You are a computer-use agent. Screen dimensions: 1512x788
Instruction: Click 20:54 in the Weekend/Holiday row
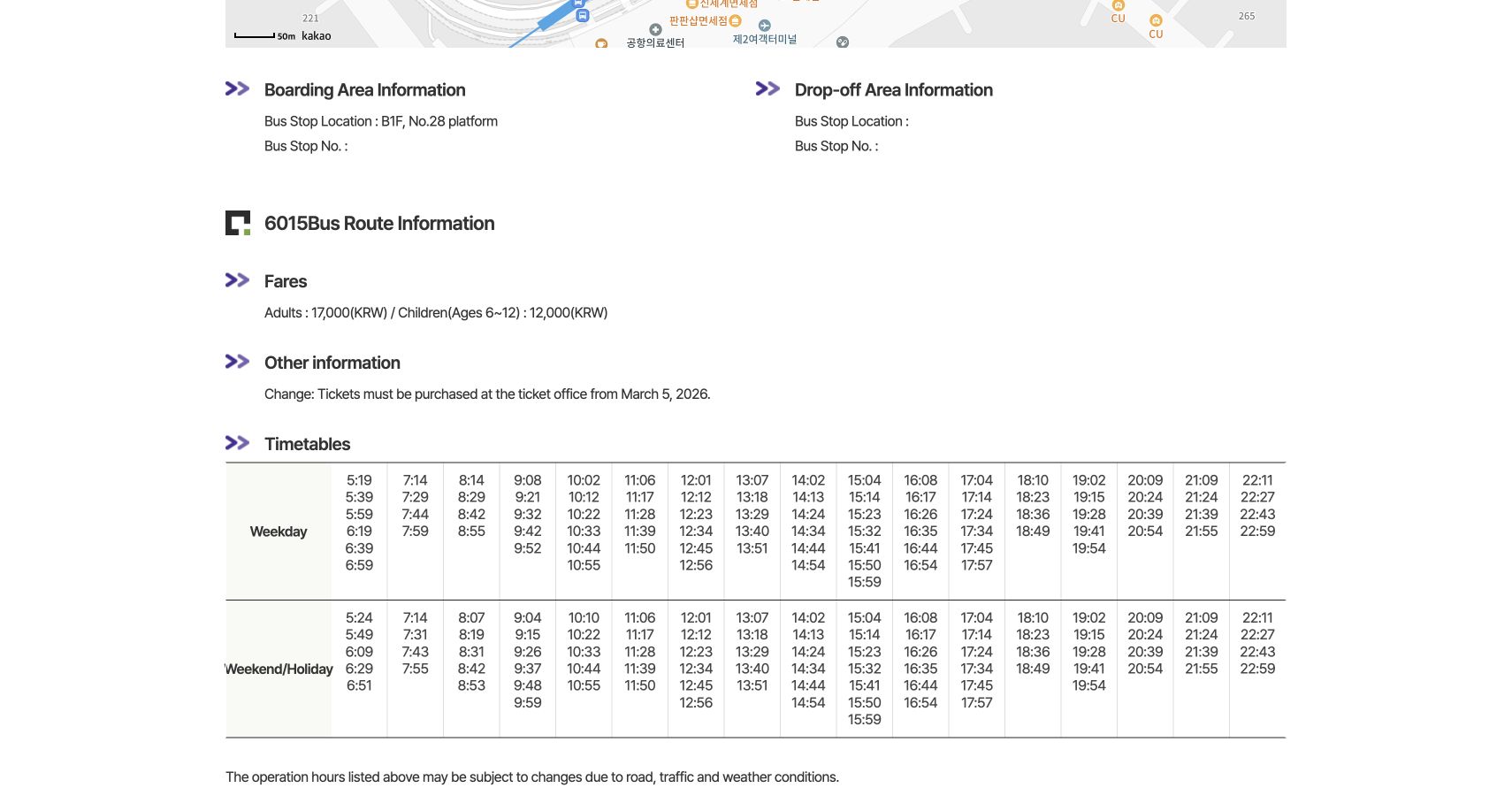point(1145,669)
